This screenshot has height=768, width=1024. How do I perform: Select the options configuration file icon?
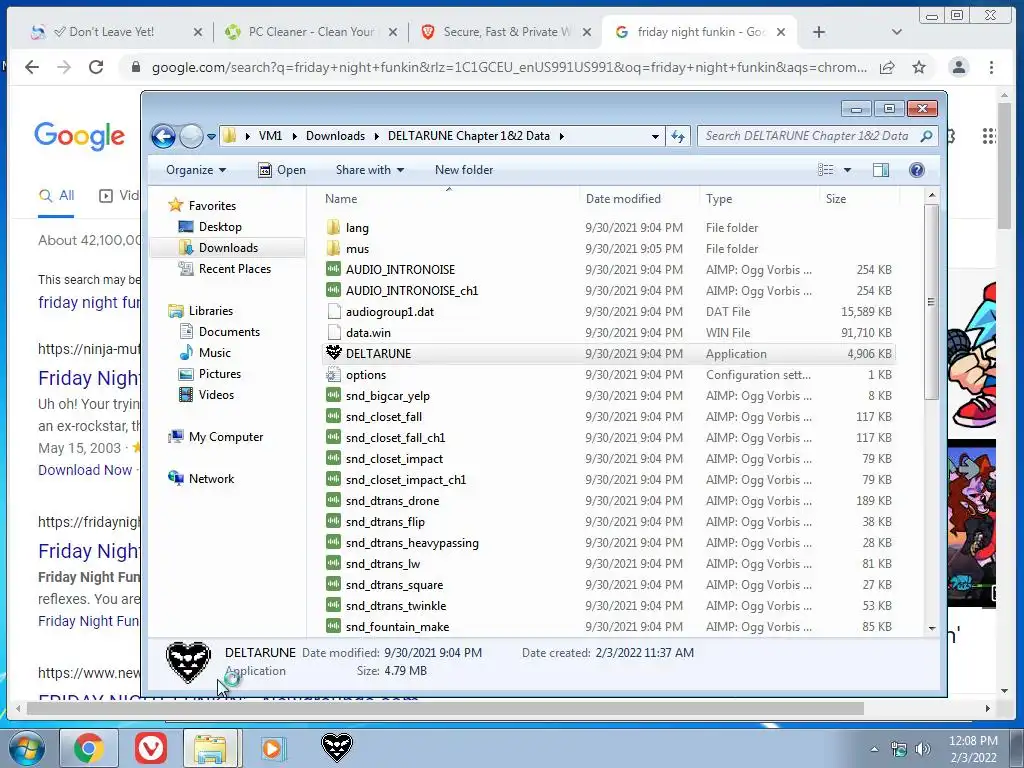click(333, 374)
